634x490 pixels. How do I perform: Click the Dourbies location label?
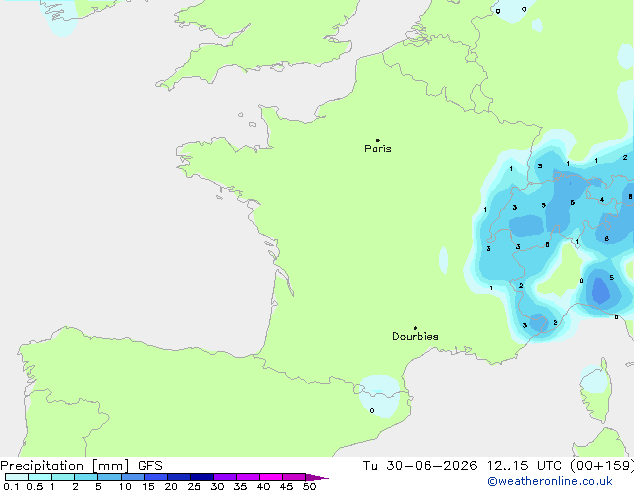[415, 336]
